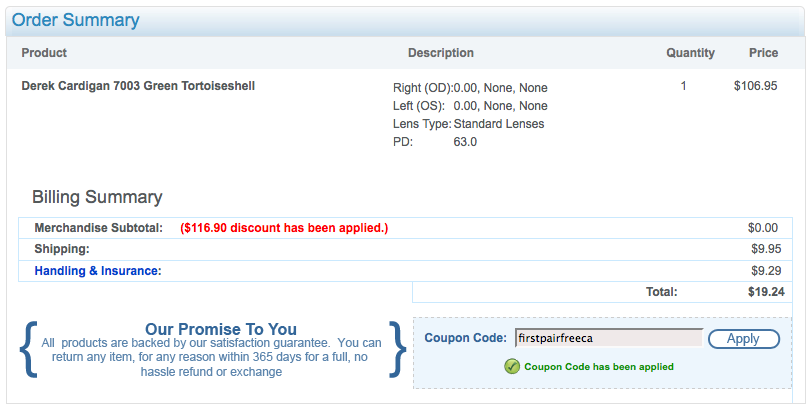This screenshot has width=810, height=410.
Task: Click the Order Summary heading
Action: (x=75, y=20)
